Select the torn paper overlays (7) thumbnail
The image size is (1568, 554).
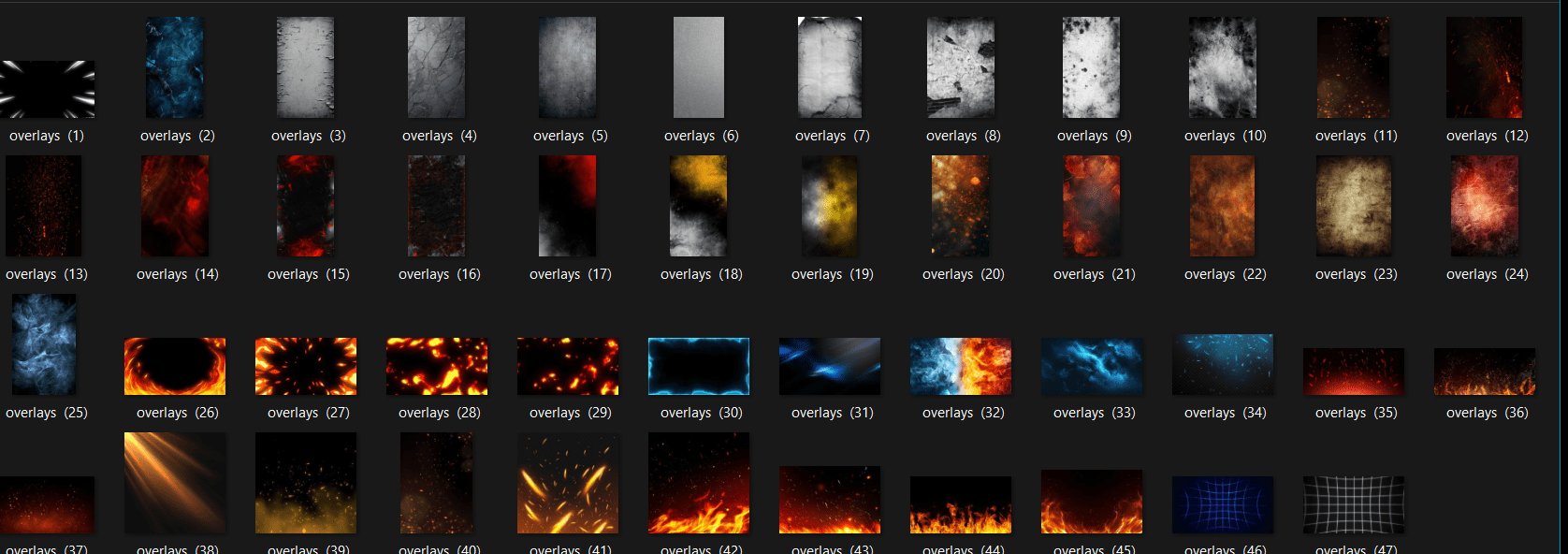point(830,67)
